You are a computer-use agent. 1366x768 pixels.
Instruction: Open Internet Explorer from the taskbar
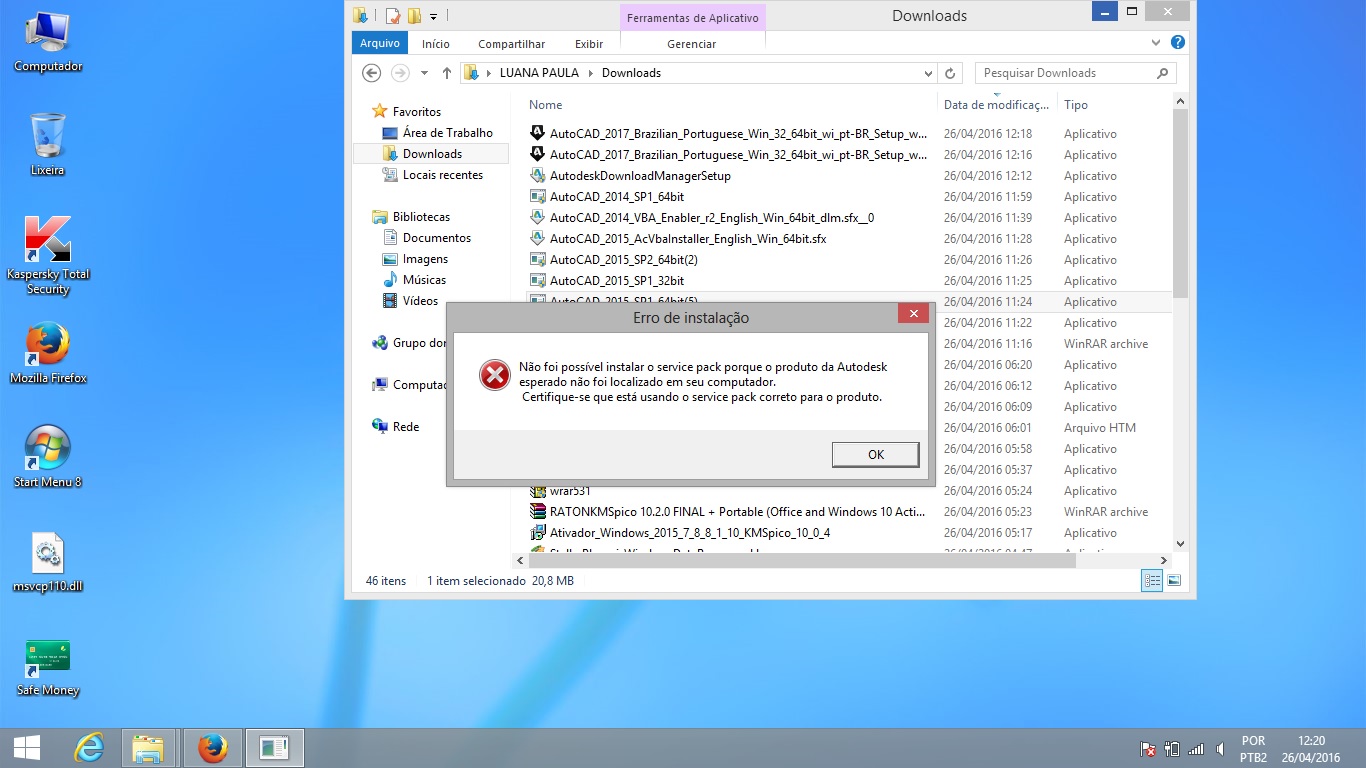pos(89,748)
